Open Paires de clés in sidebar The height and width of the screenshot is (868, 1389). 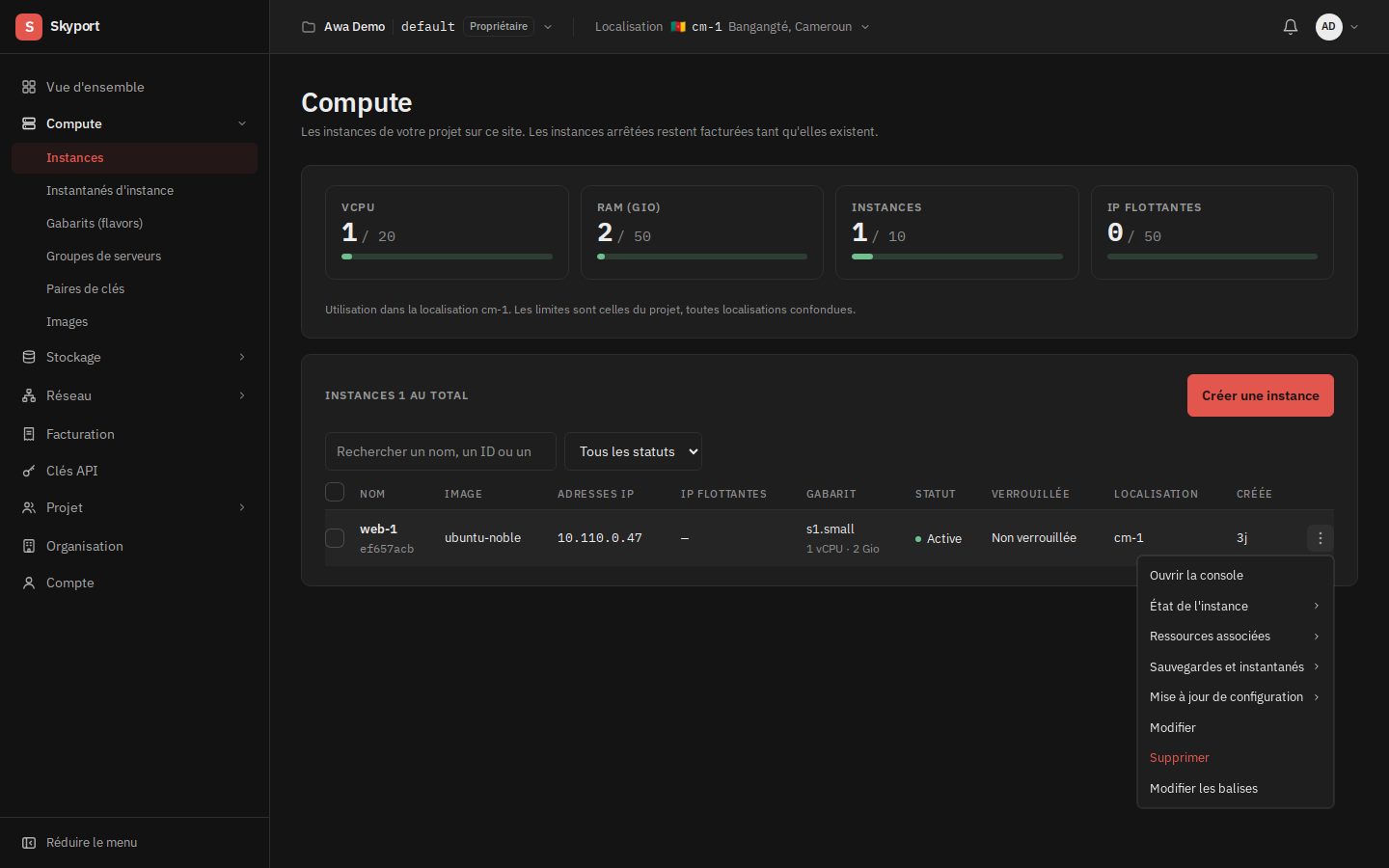tap(134, 289)
